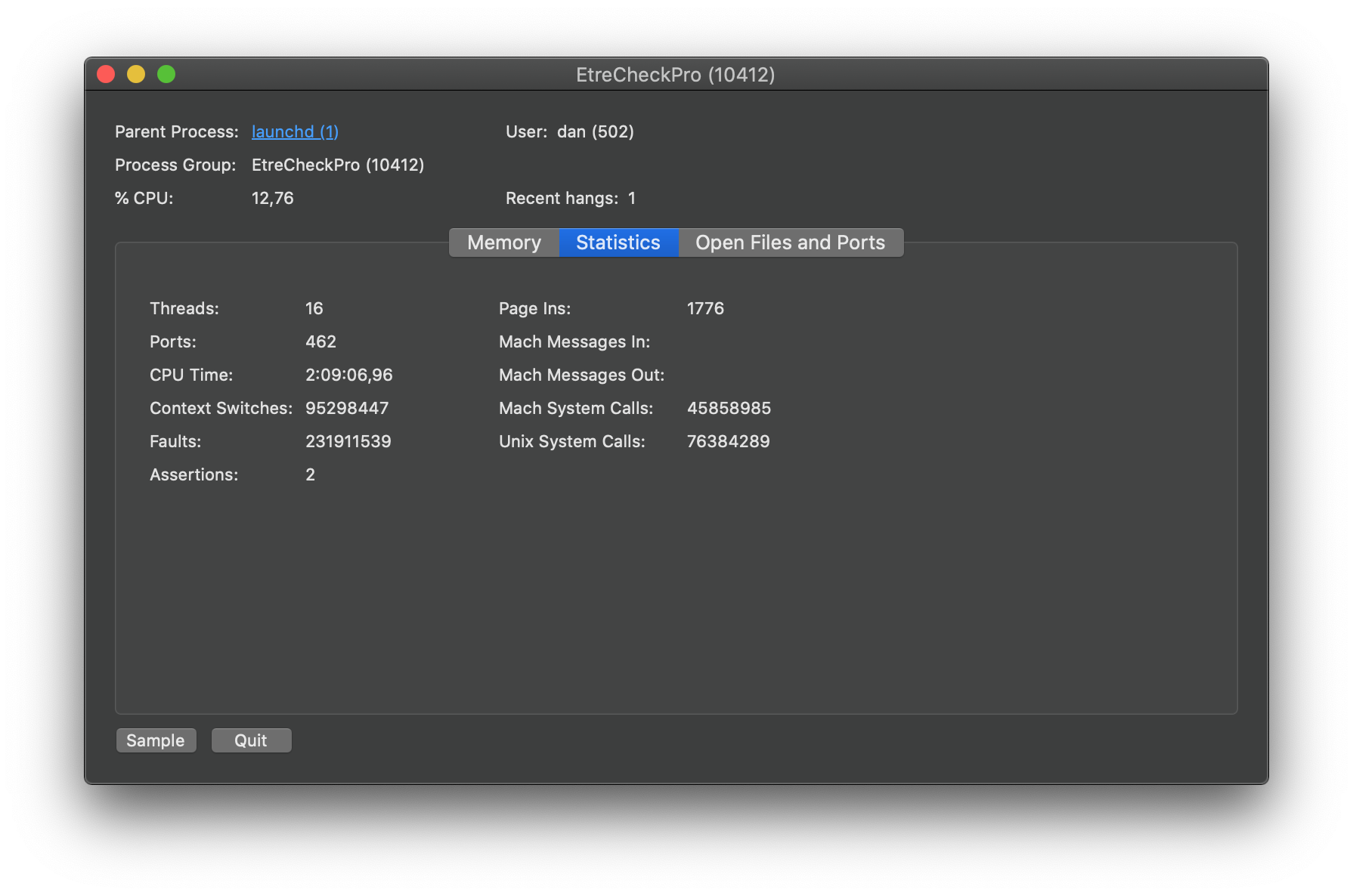Click the Parent Process label
The height and width of the screenshot is (896, 1353).
(x=177, y=131)
